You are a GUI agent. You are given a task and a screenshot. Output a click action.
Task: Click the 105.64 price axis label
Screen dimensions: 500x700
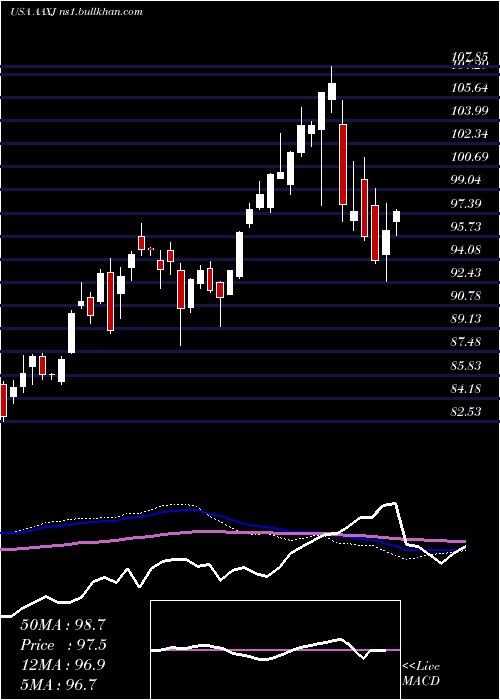469,88
